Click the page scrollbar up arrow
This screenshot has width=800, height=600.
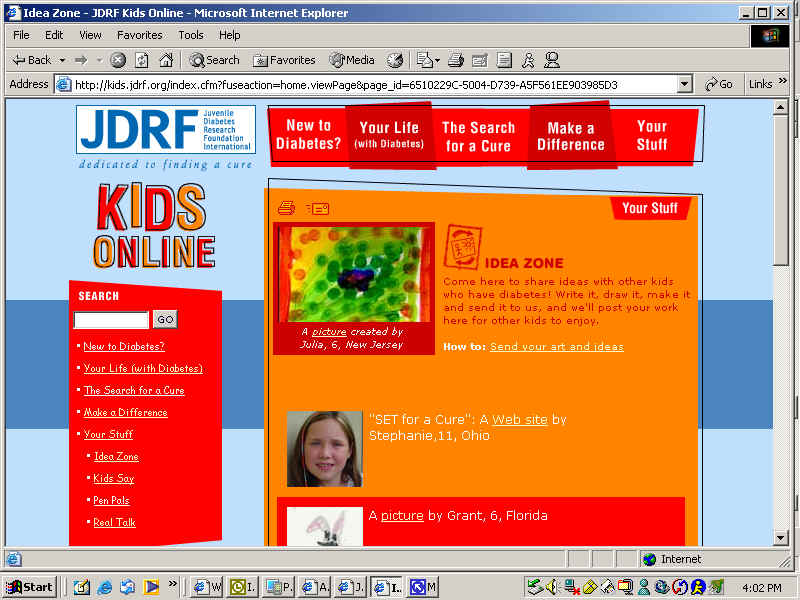click(x=781, y=107)
